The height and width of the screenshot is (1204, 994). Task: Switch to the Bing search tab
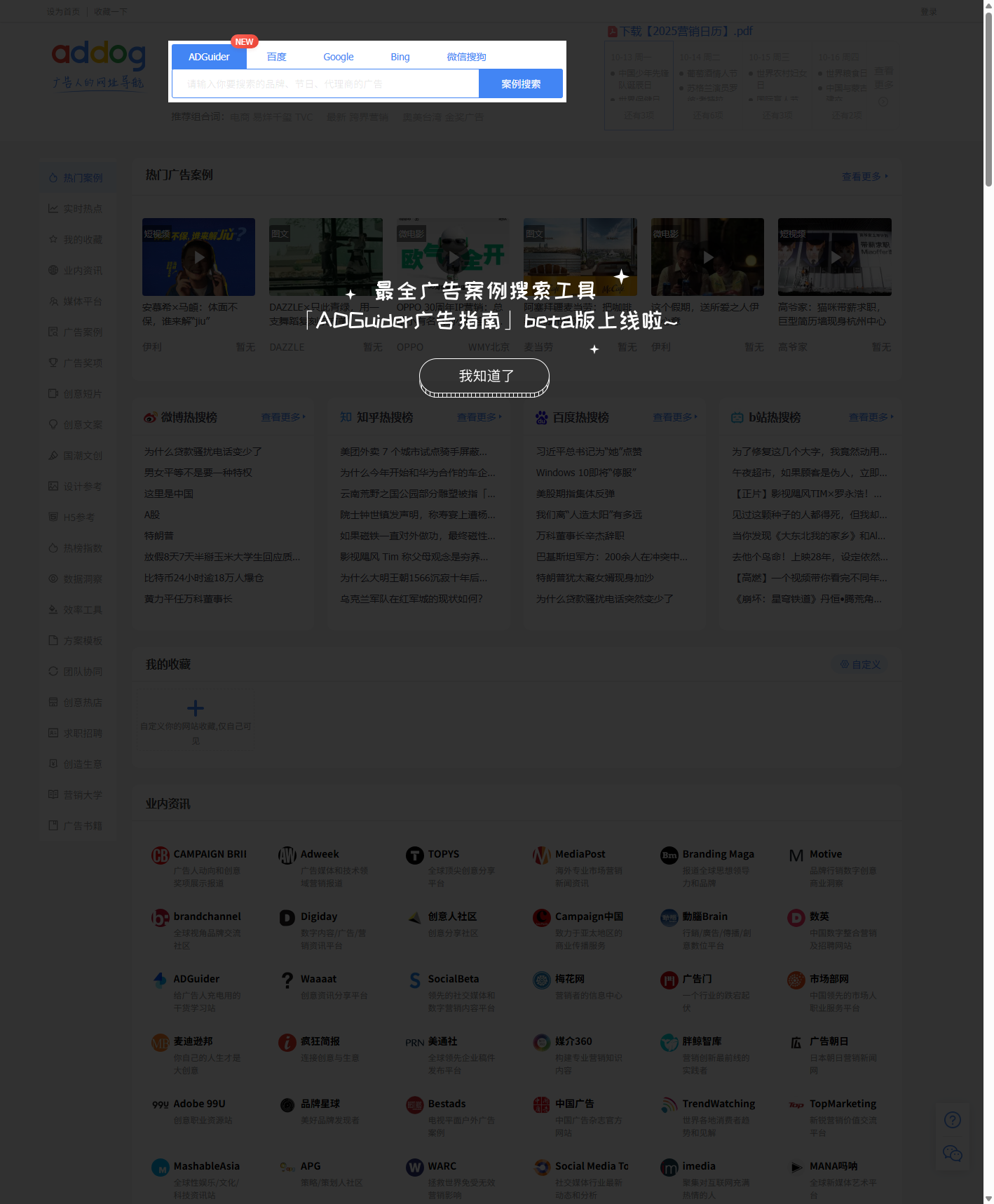pos(400,57)
